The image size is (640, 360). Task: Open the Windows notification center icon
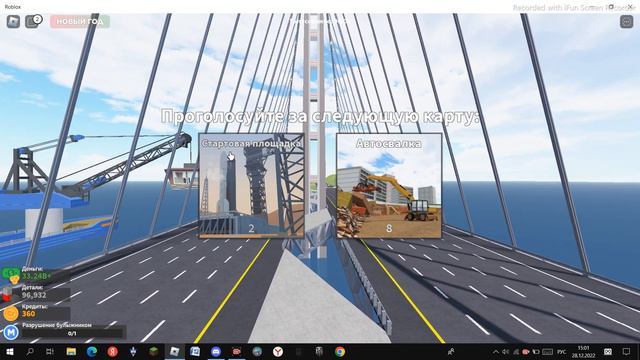pos(627,351)
